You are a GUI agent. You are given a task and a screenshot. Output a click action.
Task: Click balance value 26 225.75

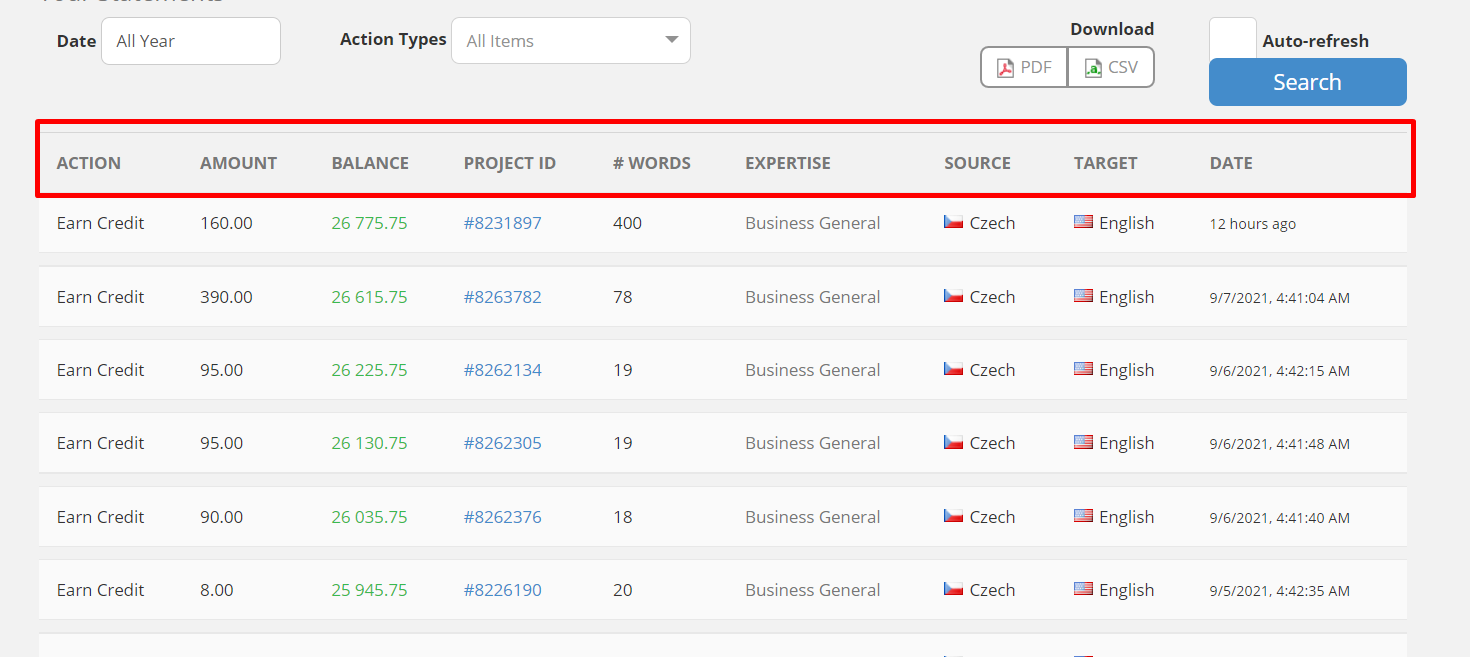(369, 370)
